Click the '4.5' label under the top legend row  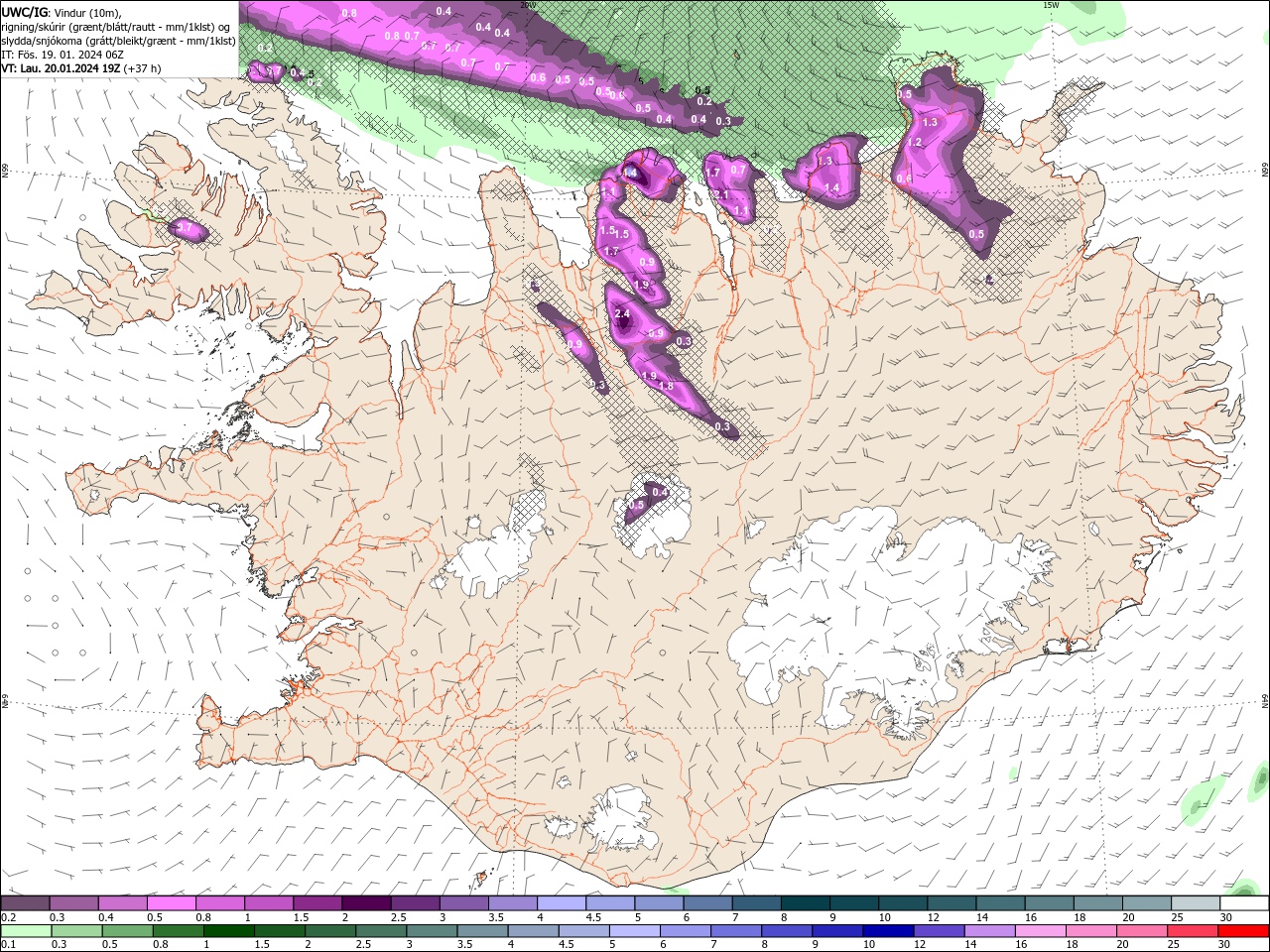pyautogui.click(x=593, y=917)
